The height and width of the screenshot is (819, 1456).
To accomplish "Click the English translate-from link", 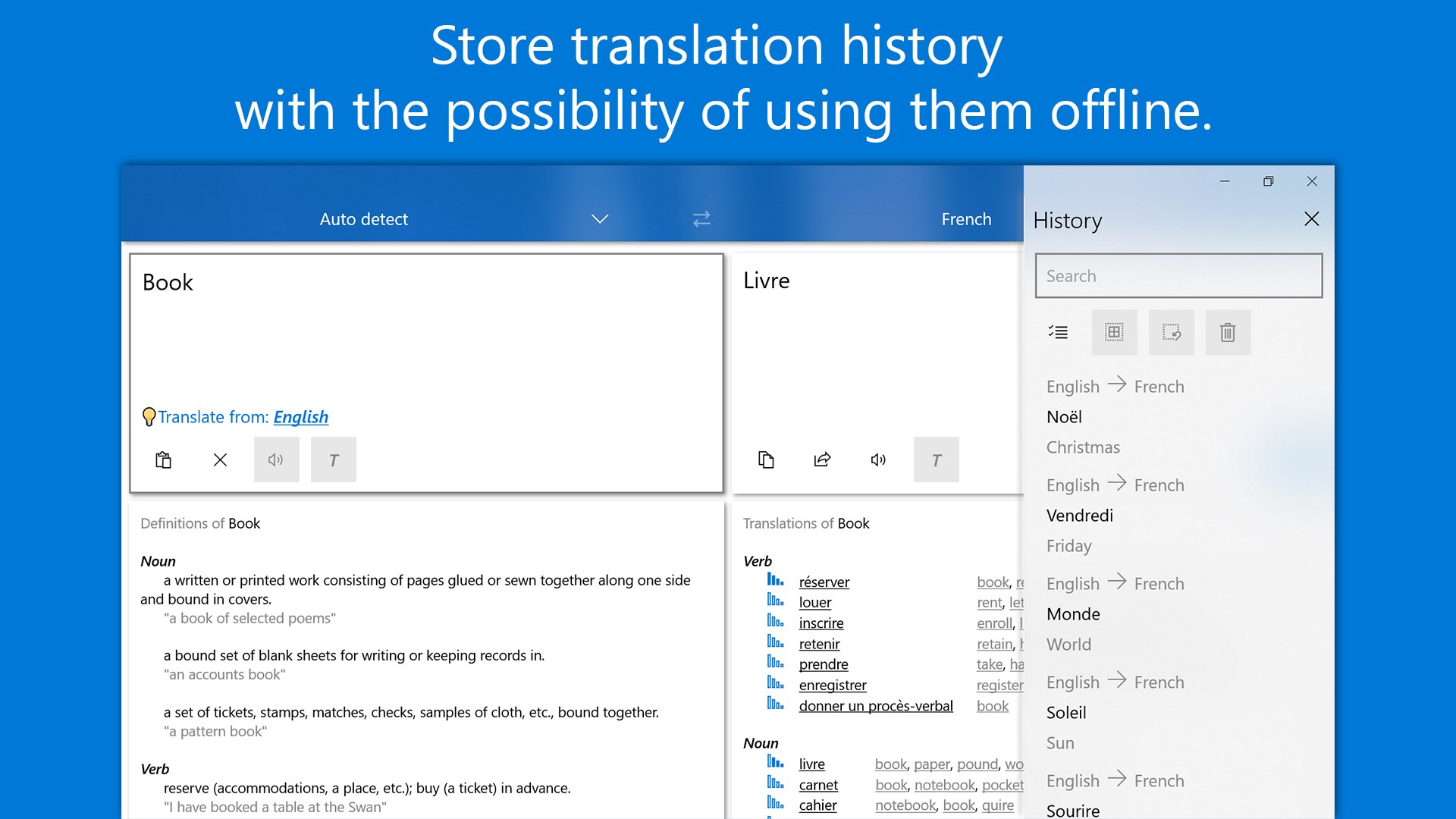I will [300, 417].
